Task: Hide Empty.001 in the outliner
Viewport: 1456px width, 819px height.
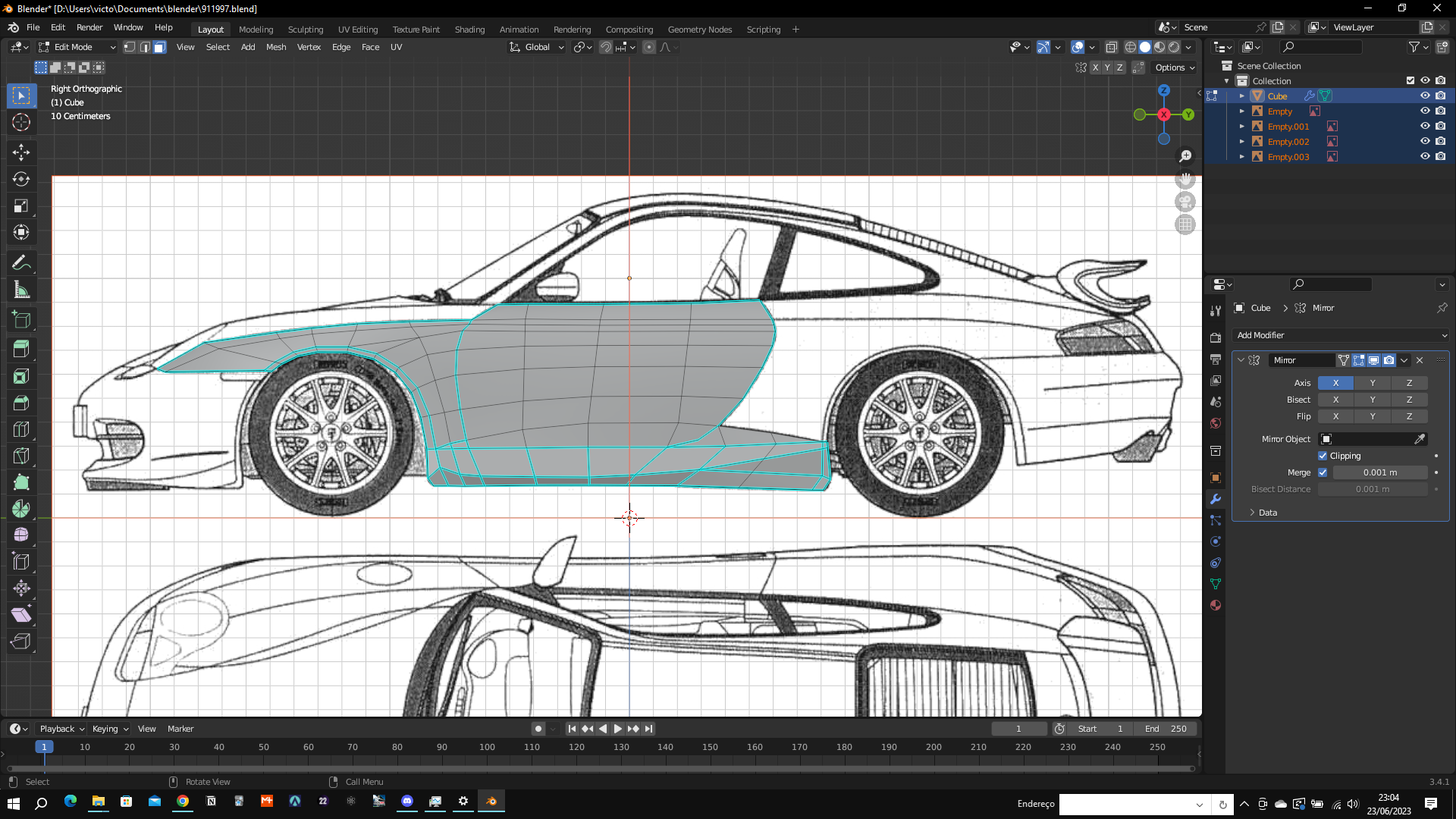Action: pyautogui.click(x=1425, y=127)
